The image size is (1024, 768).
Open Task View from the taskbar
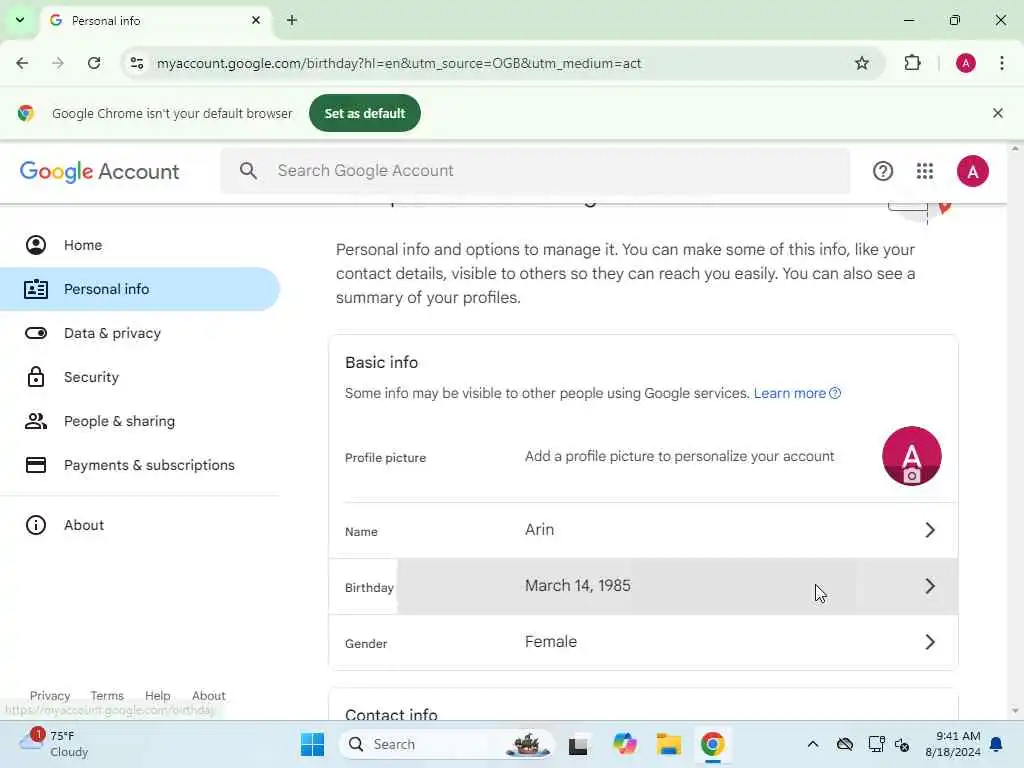[578, 744]
